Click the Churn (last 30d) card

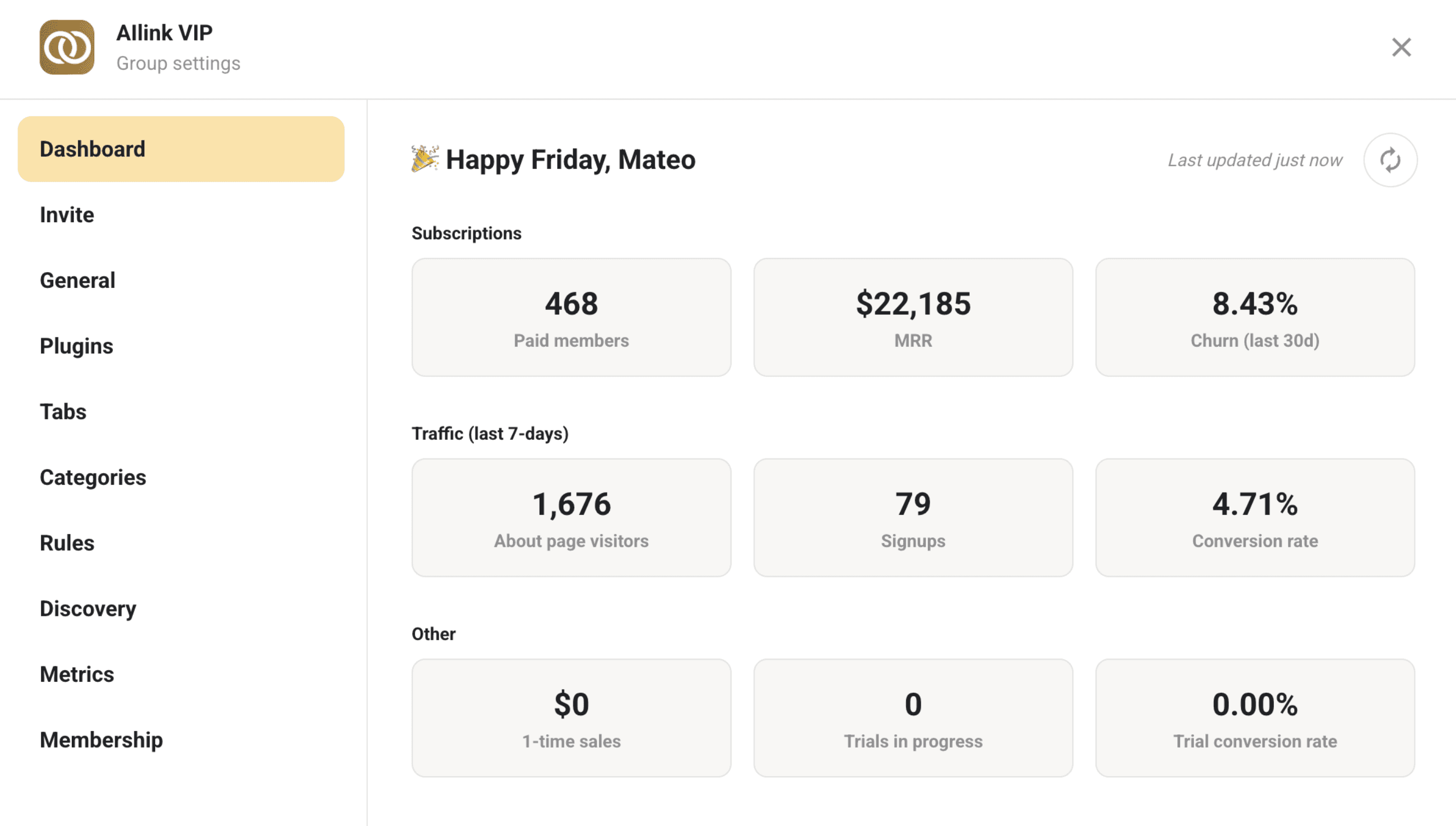pos(1255,317)
